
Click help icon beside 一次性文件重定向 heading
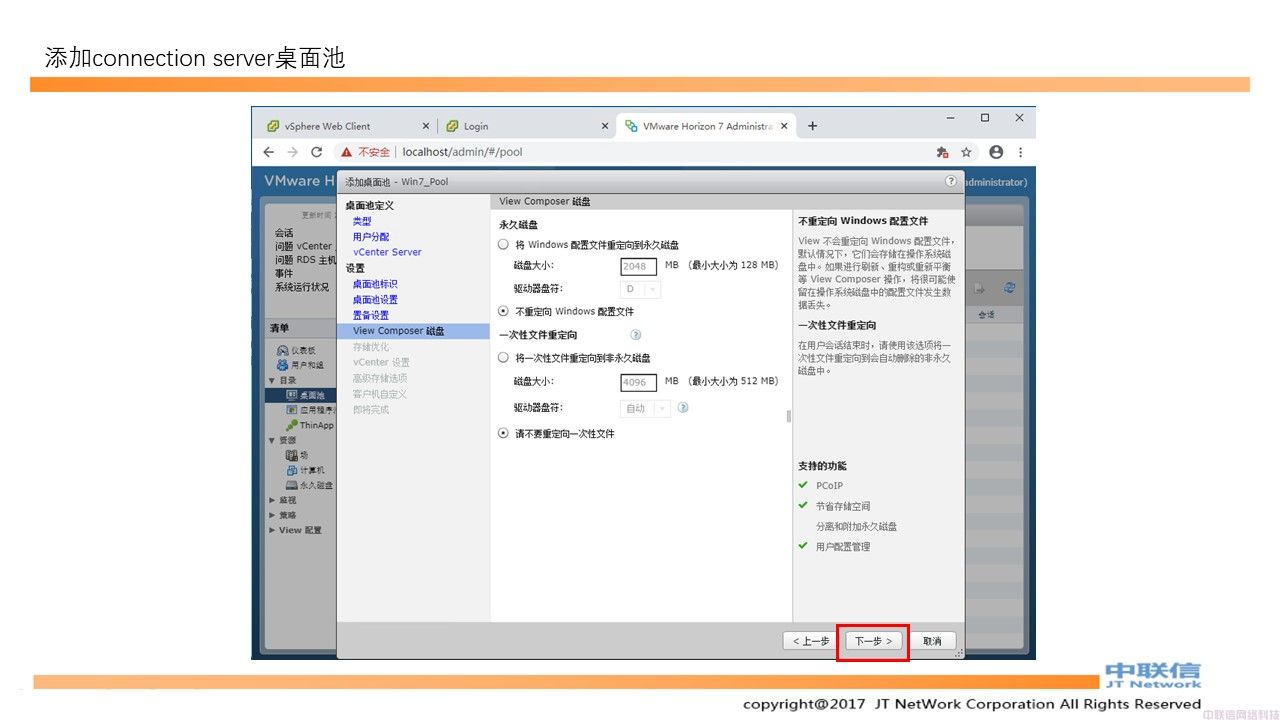[x=635, y=335]
